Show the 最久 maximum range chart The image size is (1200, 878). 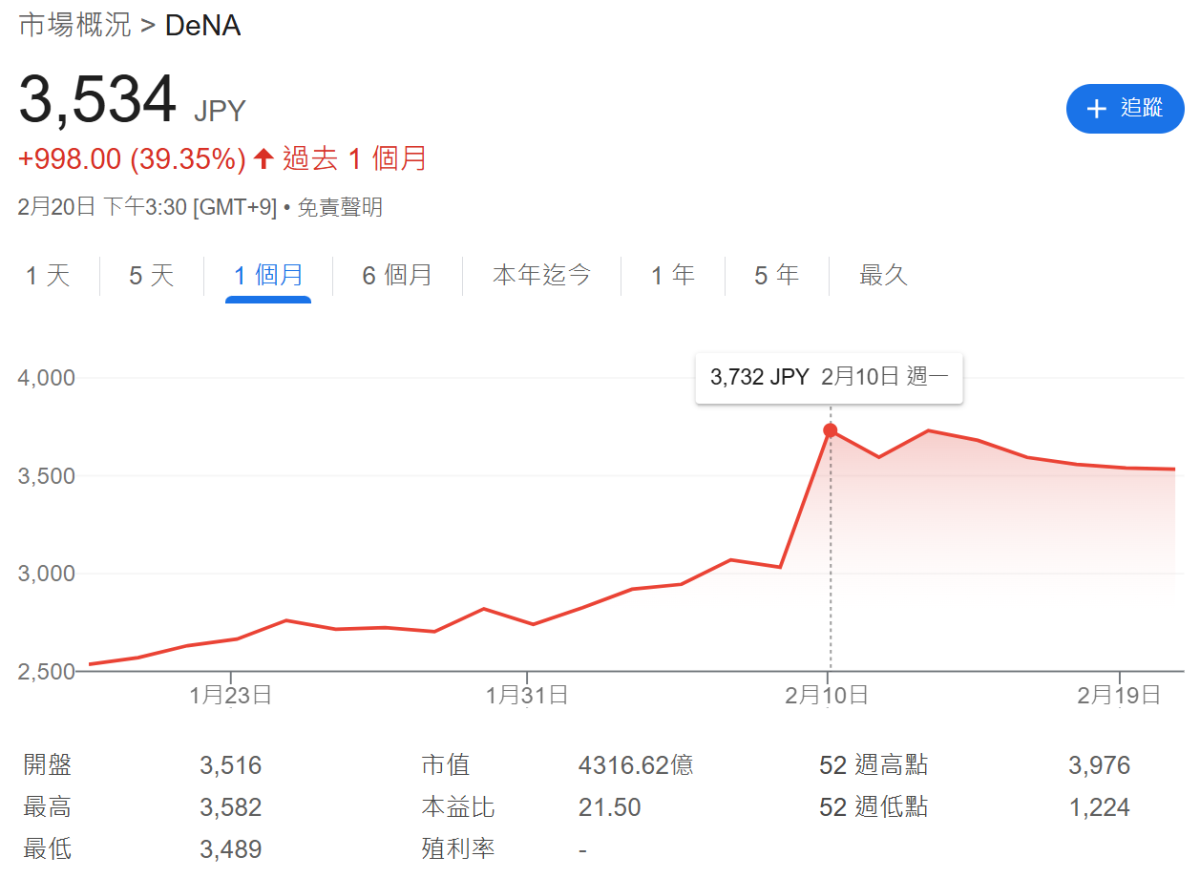(883, 275)
